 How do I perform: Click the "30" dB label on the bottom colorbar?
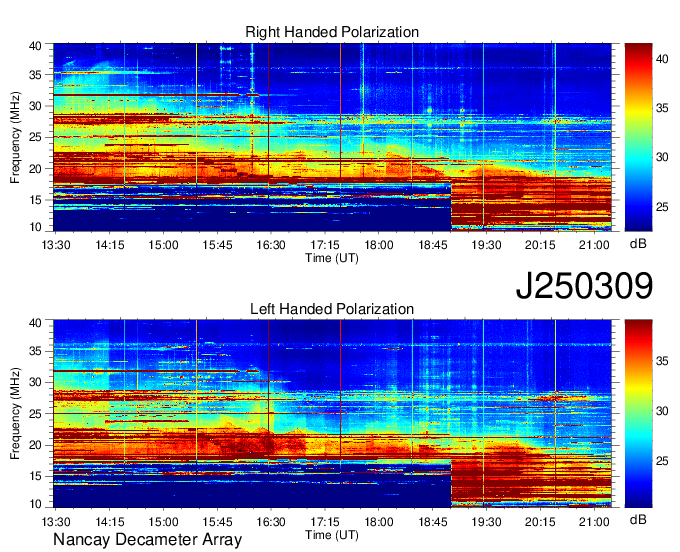(662, 411)
